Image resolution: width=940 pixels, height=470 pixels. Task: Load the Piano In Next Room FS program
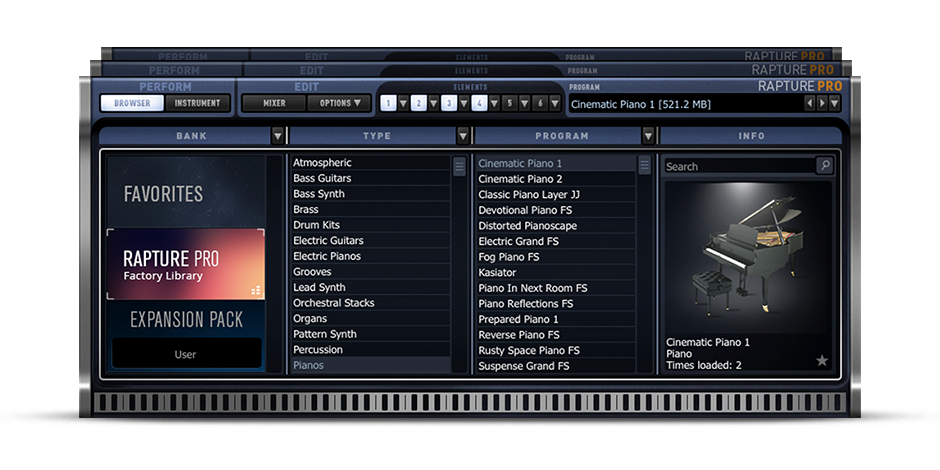(556, 288)
